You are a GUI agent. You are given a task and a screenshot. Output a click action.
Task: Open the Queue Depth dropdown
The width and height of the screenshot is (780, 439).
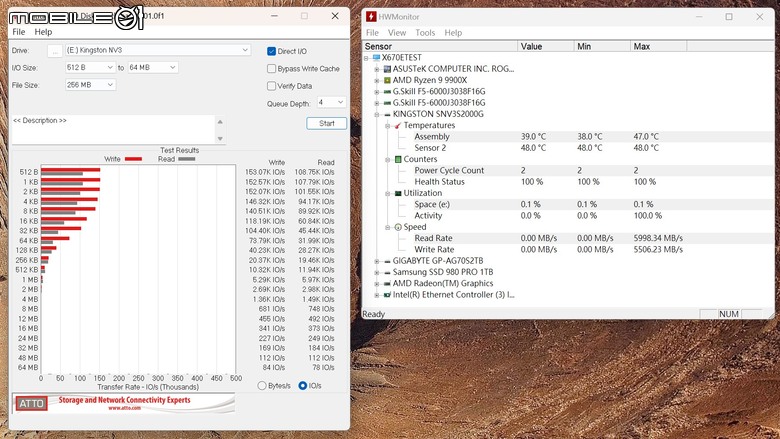point(331,102)
